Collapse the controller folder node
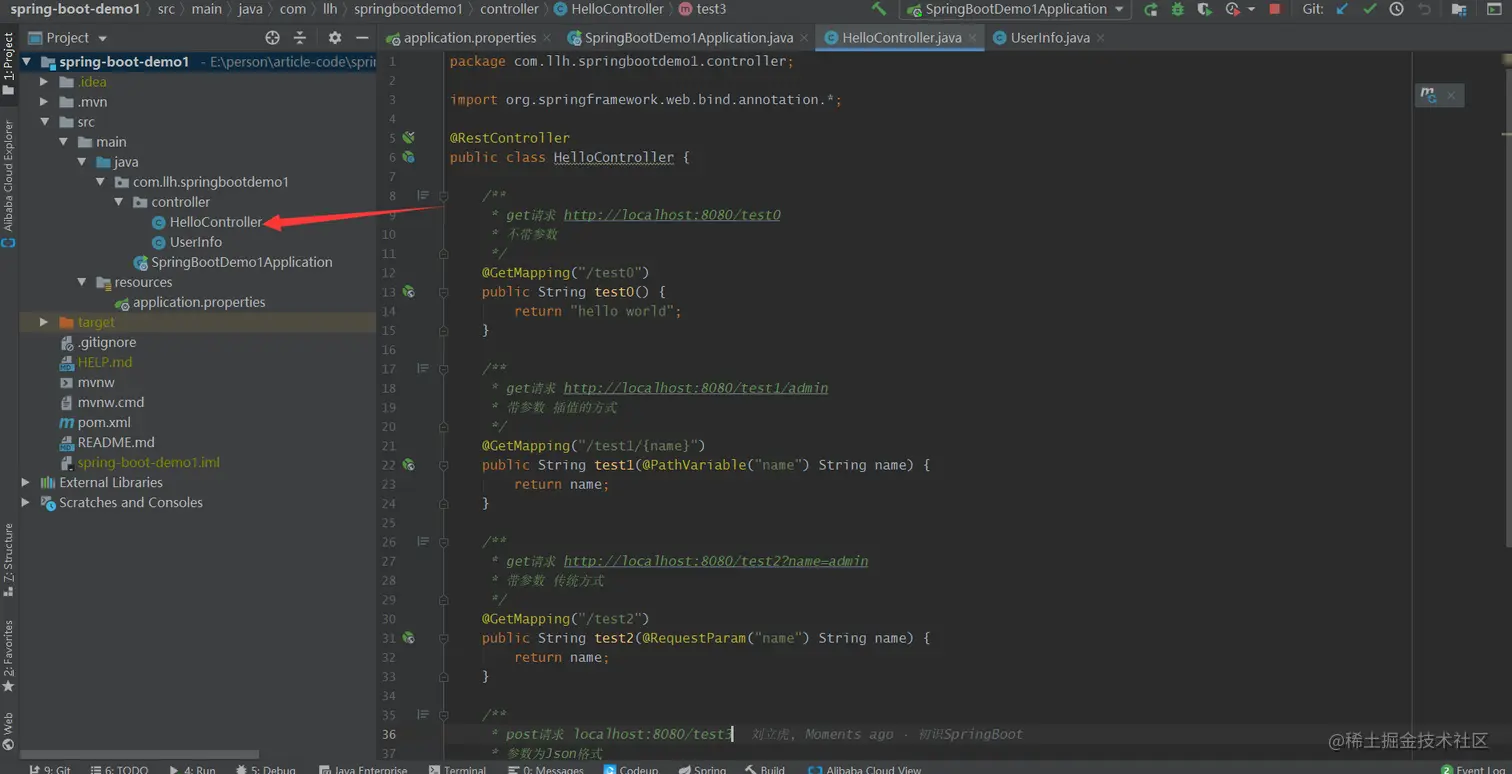The height and width of the screenshot is (774, 1512). pos(119,202)
